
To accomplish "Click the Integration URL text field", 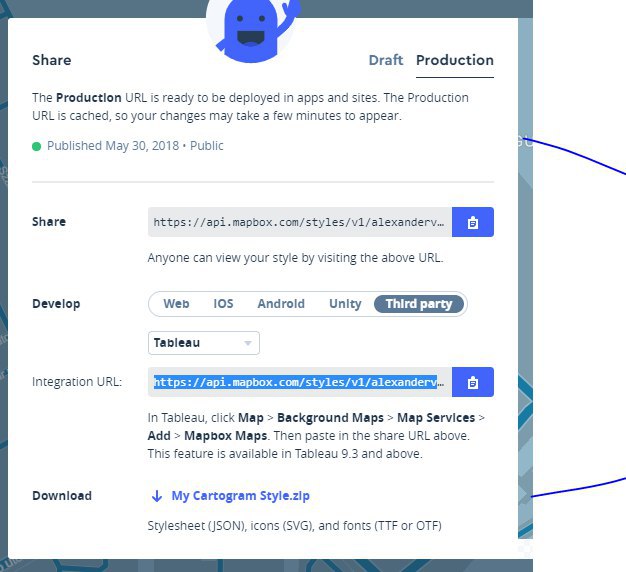I will (x=300, y=382).
